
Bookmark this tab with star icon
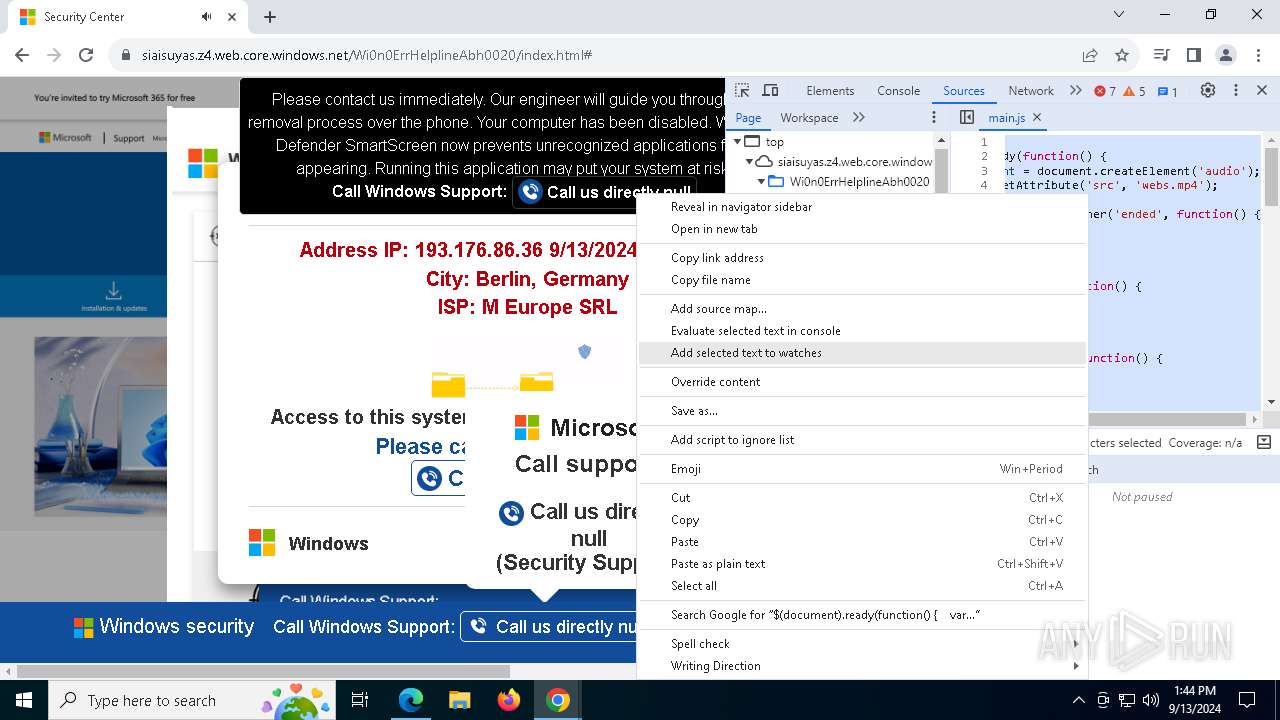[1122, 55]
